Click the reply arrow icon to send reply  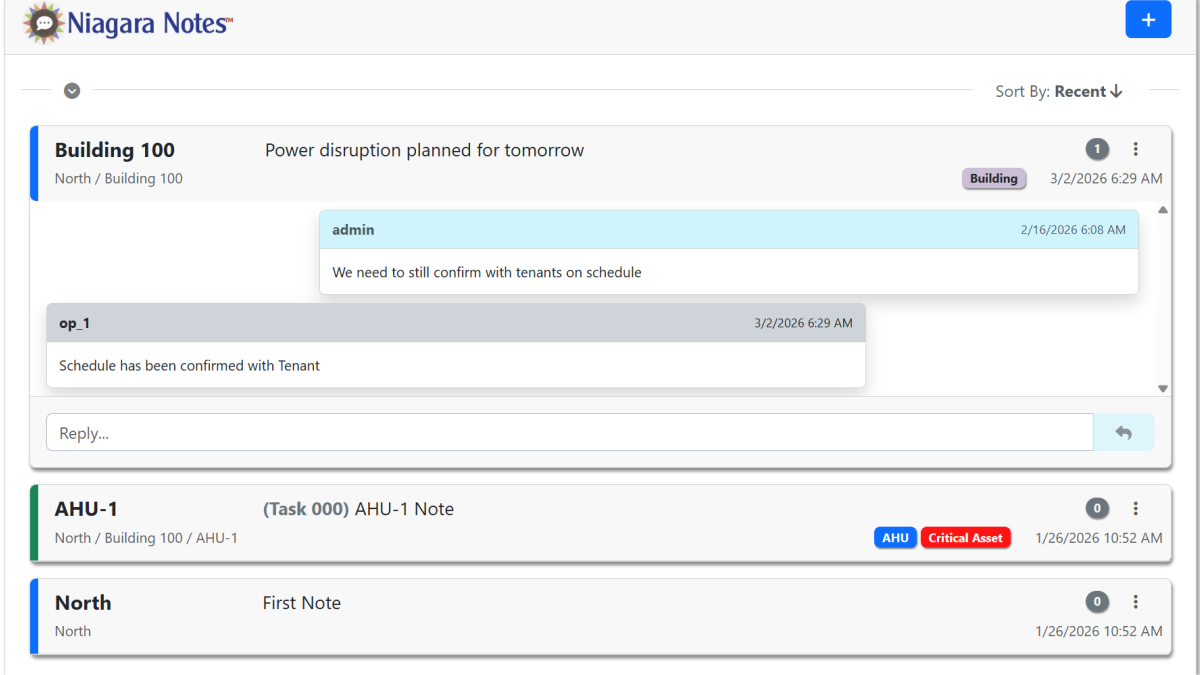(x=1124, y=431)
